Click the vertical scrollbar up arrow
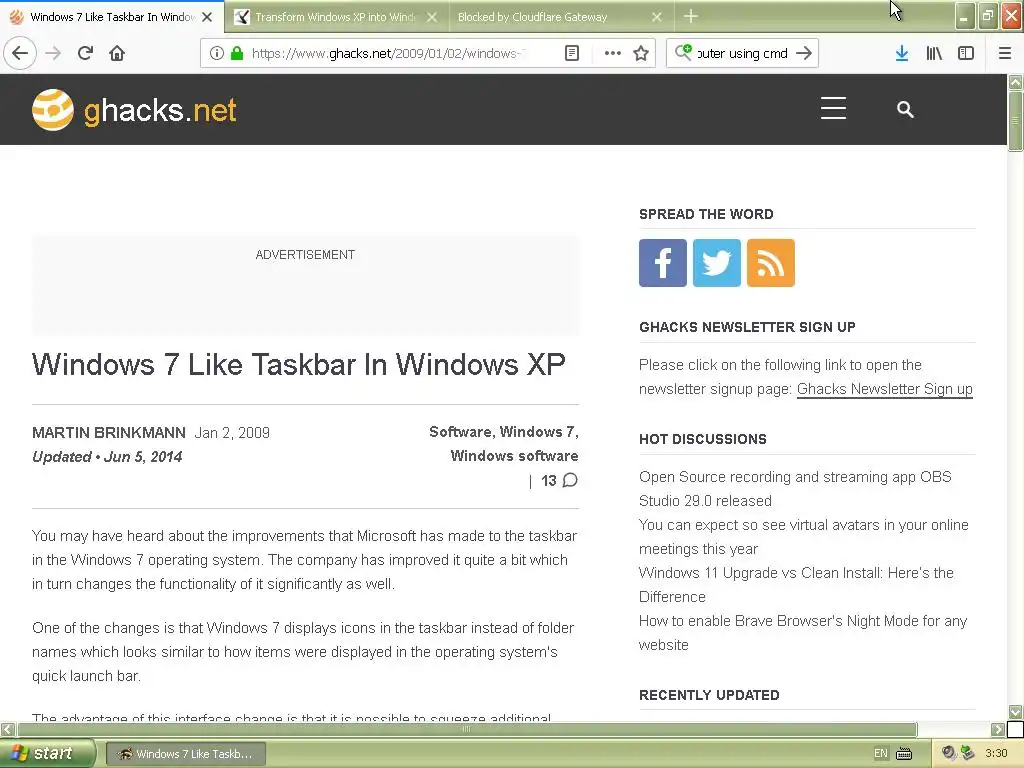The height and width of the screenshot is (768, 1024). point(1015,82)
